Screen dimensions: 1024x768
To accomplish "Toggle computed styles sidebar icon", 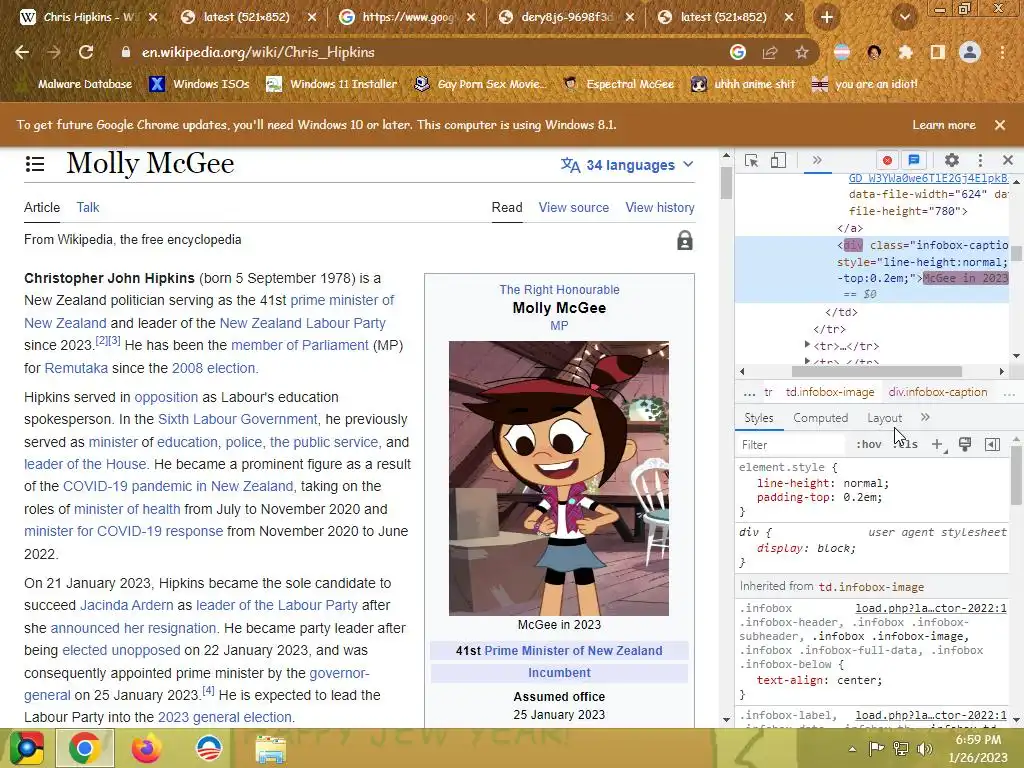I will pos(992,445).
